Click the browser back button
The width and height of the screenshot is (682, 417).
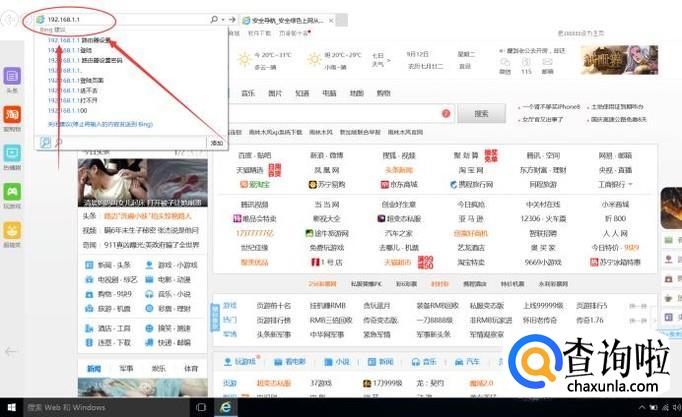pyautogui.click(x=10, y=20)
